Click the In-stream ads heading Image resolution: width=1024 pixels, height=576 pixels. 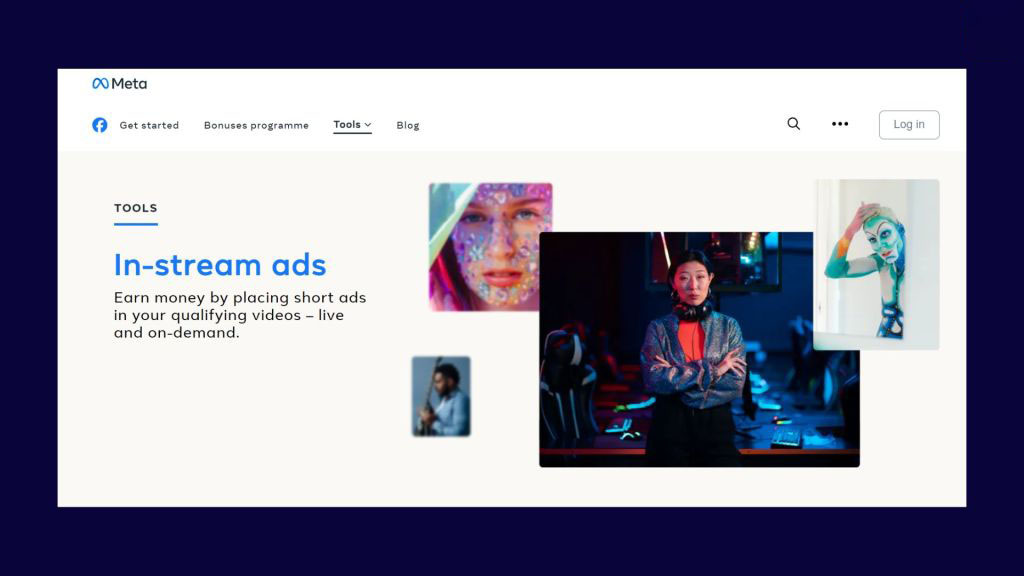click(x=220, y=265)
